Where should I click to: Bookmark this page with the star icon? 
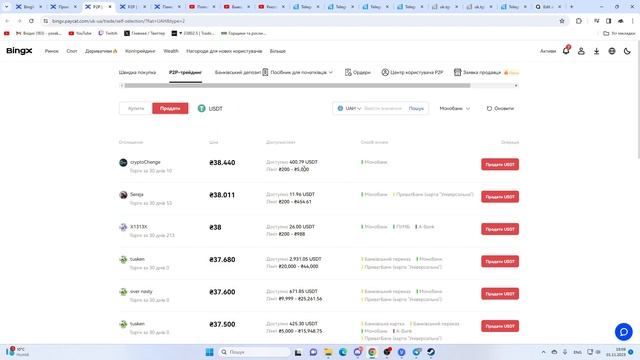pos(562,21)
